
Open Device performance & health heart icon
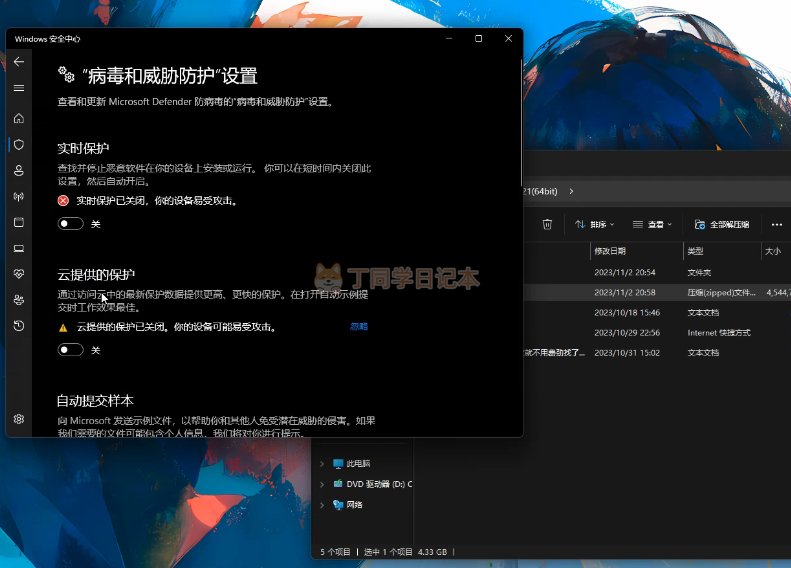(19, 274)
